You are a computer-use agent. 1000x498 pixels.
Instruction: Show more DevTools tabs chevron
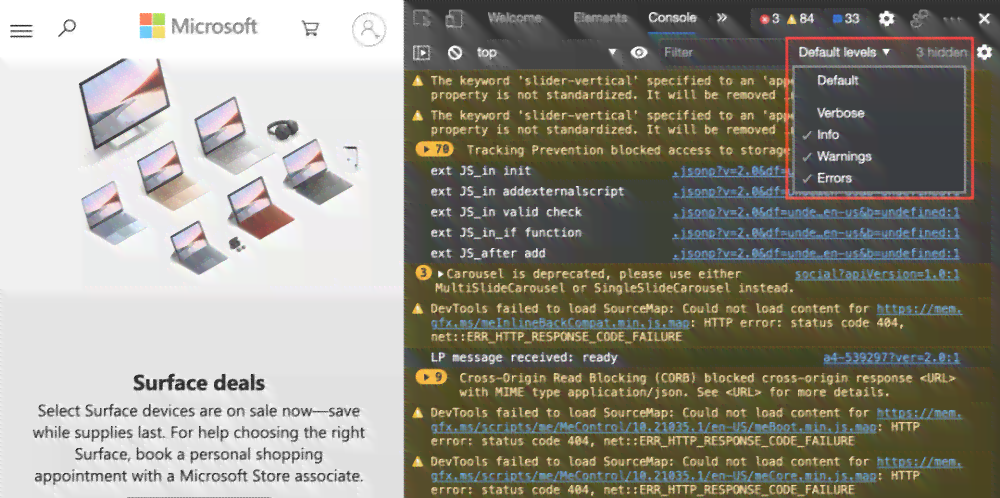point(722,18)
